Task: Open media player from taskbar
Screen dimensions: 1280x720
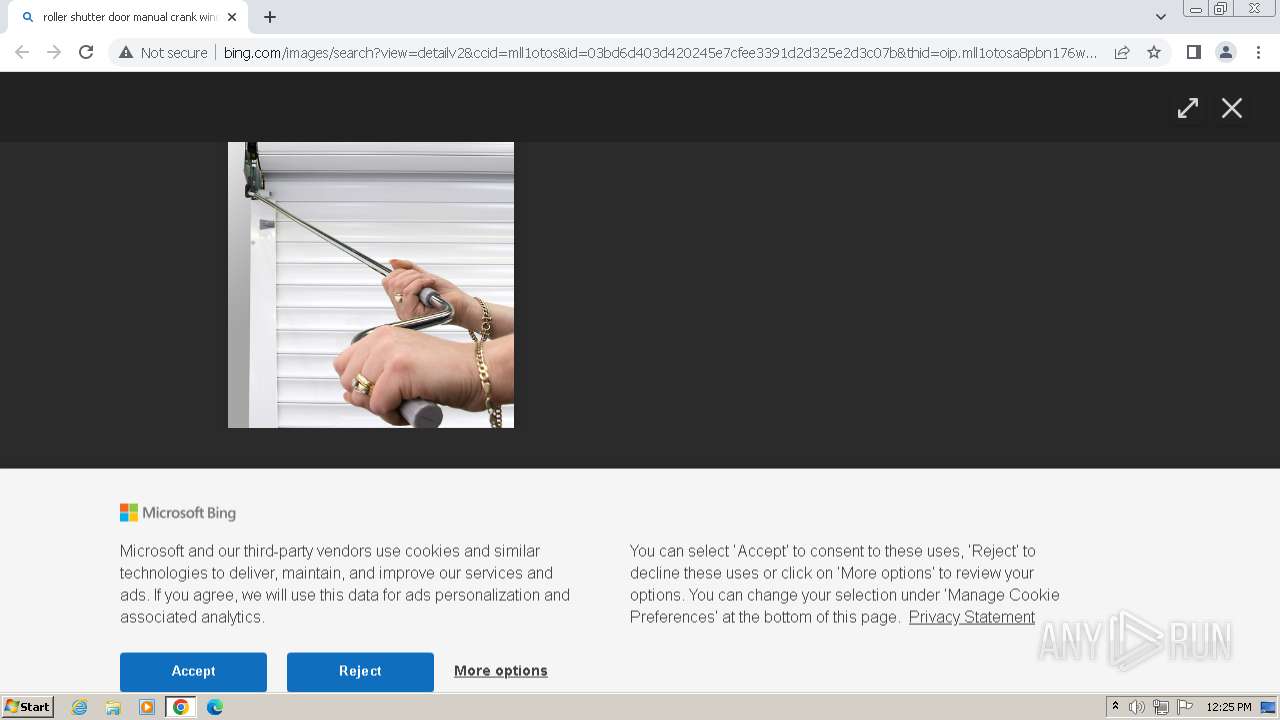Action: (x=147, y=707)
